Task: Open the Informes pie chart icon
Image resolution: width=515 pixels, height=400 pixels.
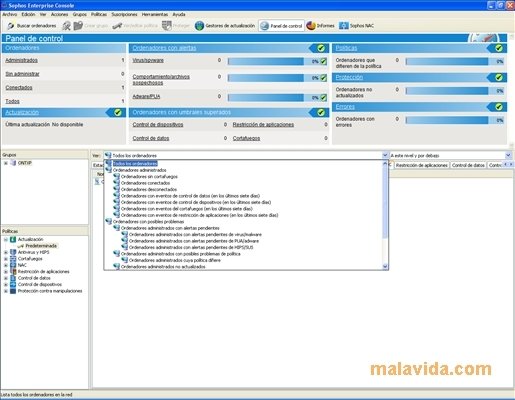Action: 311,26
